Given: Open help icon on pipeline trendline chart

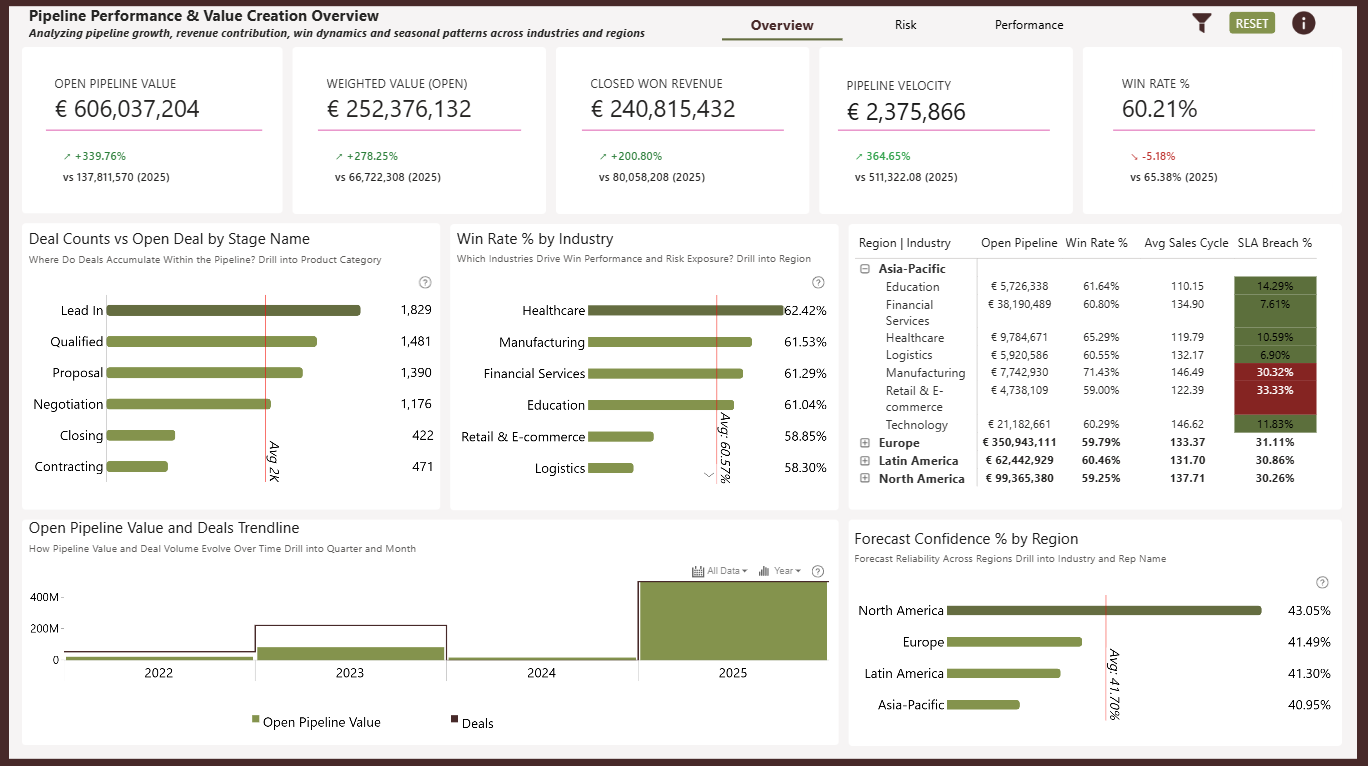Looking at the screenshot, I should [x=818, y=571].
